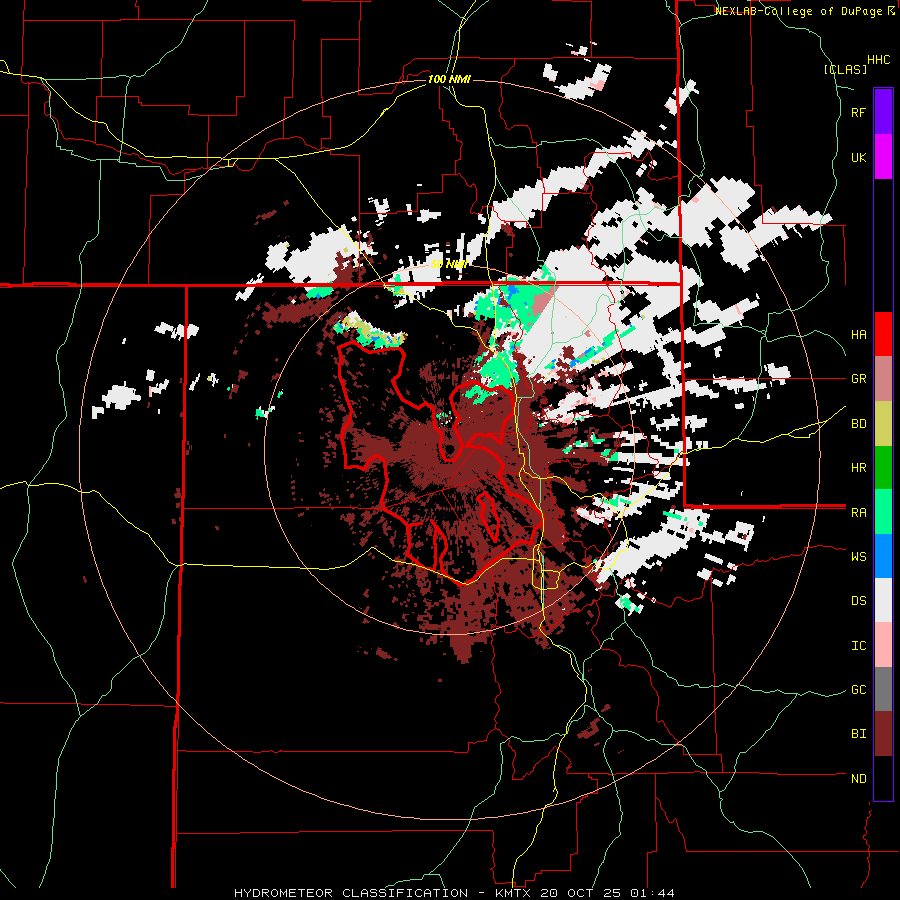Viewport: 900px width, 900px height.
Task: Click the dark red BI swatch
Action: click(883, 734)
